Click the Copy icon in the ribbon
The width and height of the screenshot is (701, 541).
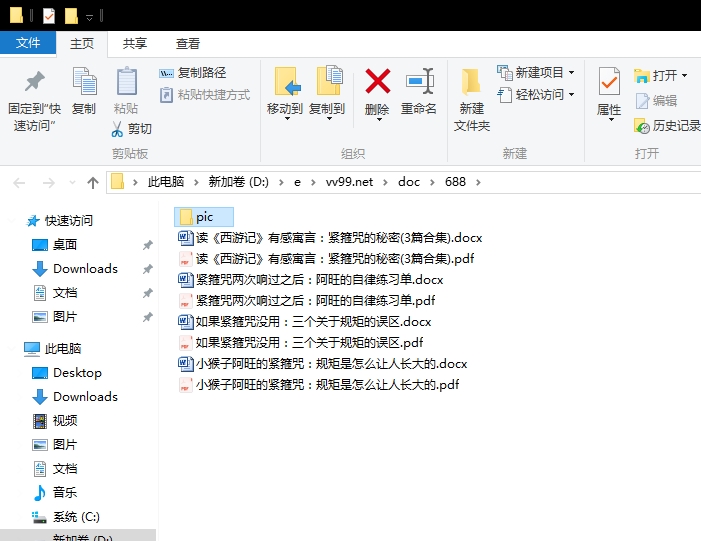(x=84, y=81)
